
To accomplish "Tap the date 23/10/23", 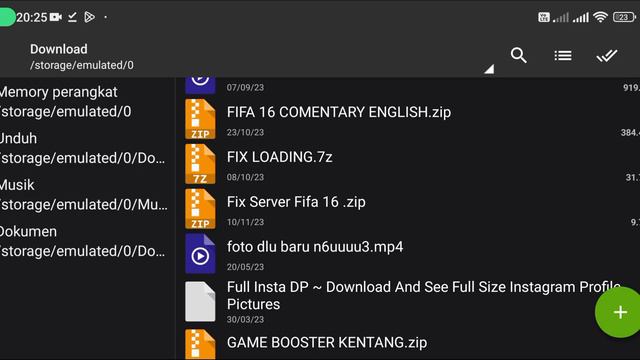I will [245, 132].
